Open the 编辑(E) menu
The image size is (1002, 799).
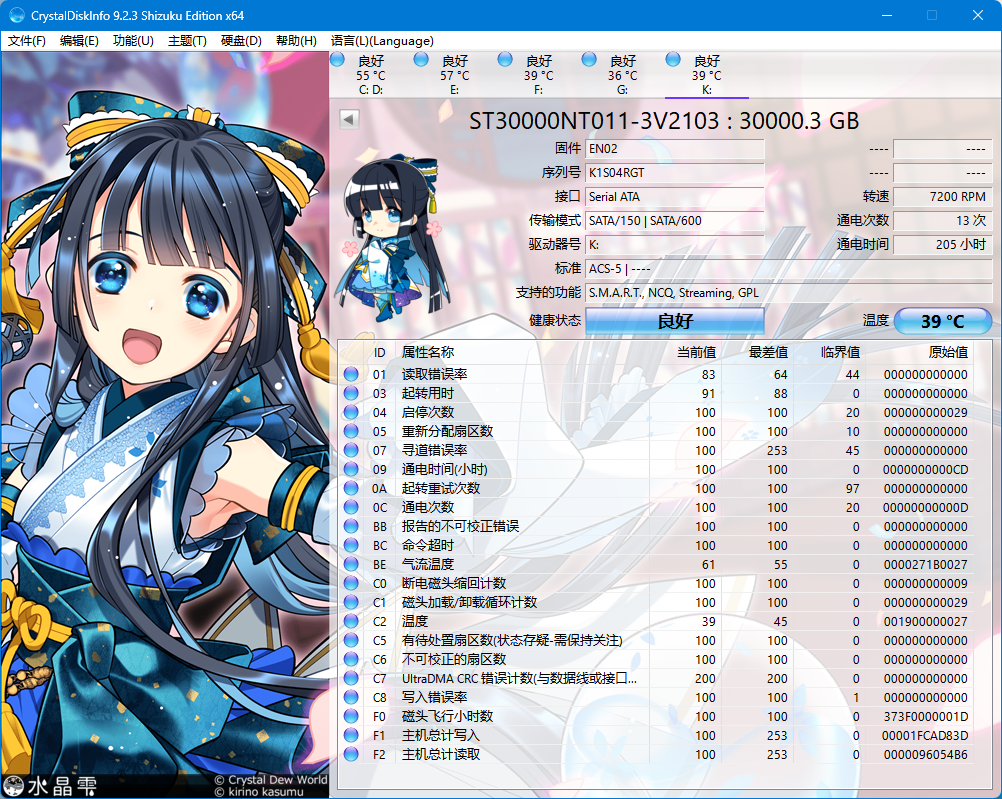pyautogui.click(x=79, y=41)
